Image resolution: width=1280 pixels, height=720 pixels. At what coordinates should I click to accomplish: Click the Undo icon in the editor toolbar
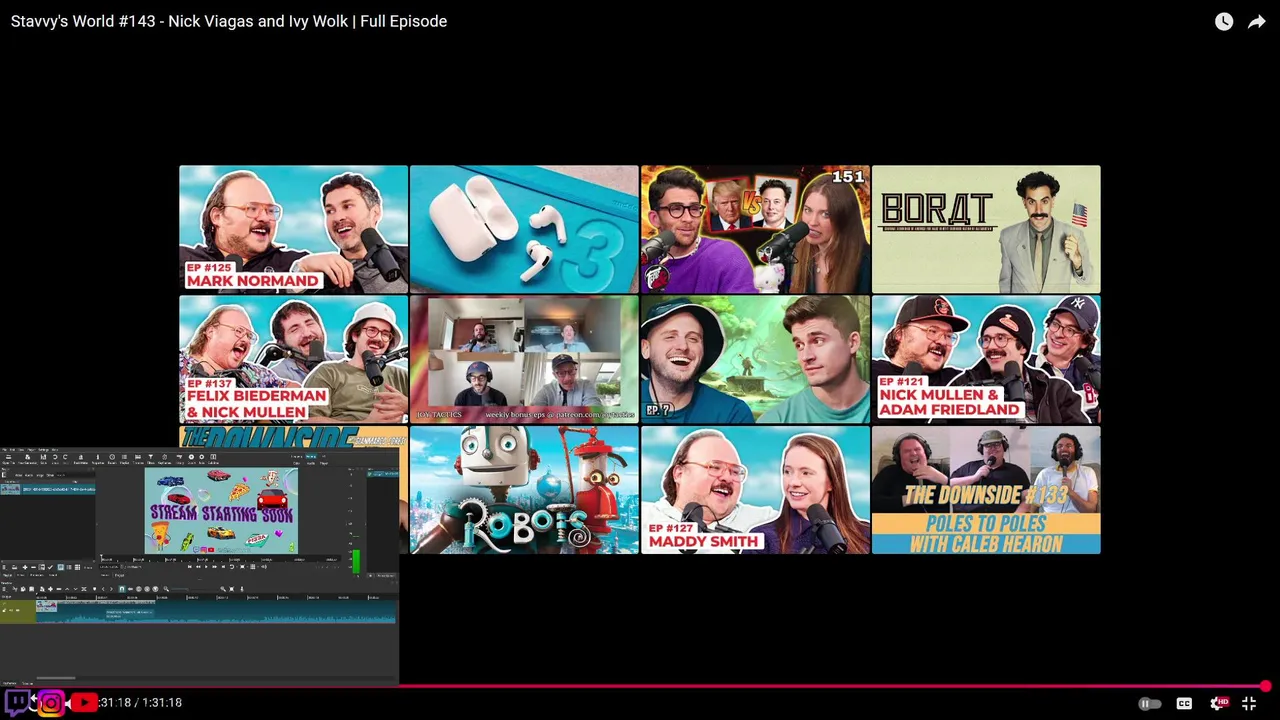(x=57, y=458)
